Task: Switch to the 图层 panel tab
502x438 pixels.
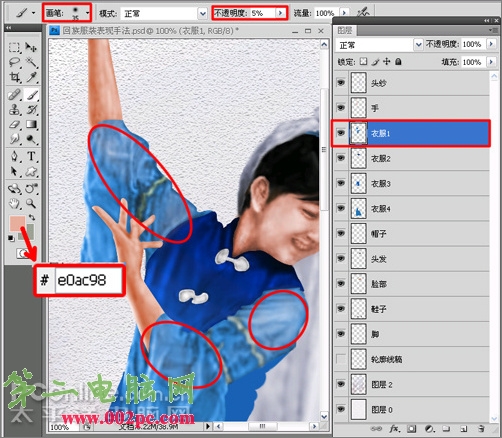Action: click(345, 31)
